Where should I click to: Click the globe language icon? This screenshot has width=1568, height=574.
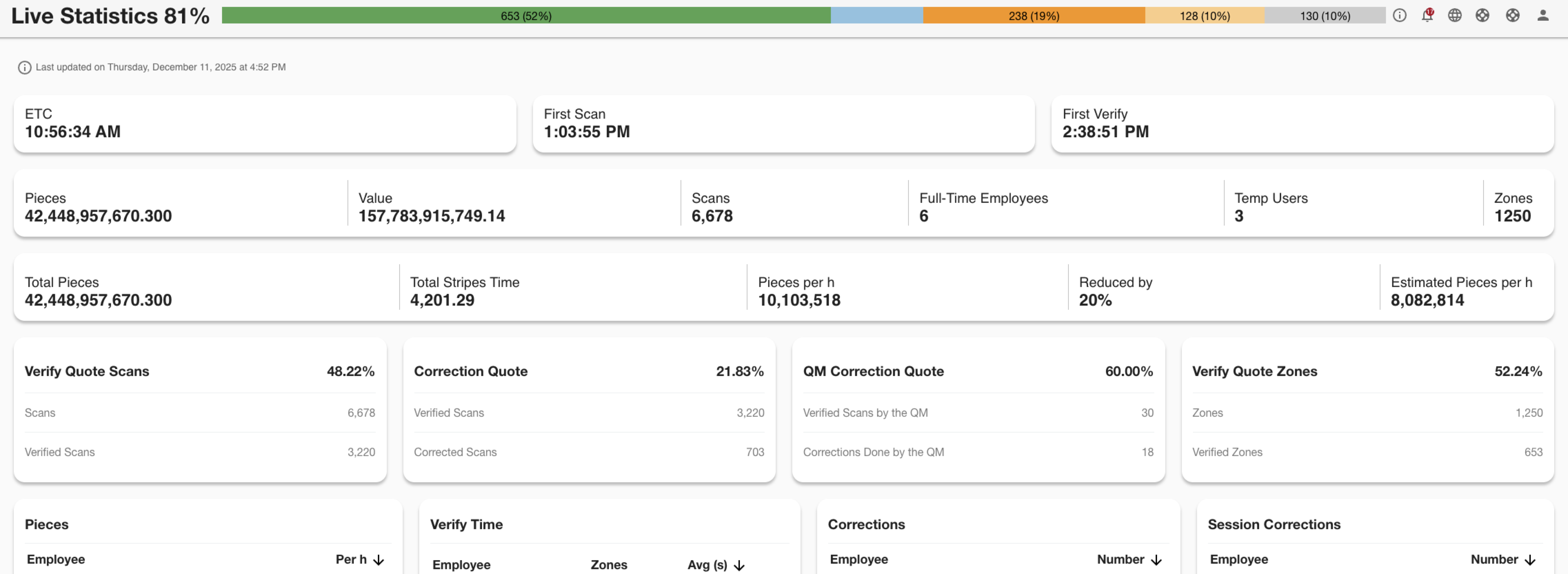1454,16
